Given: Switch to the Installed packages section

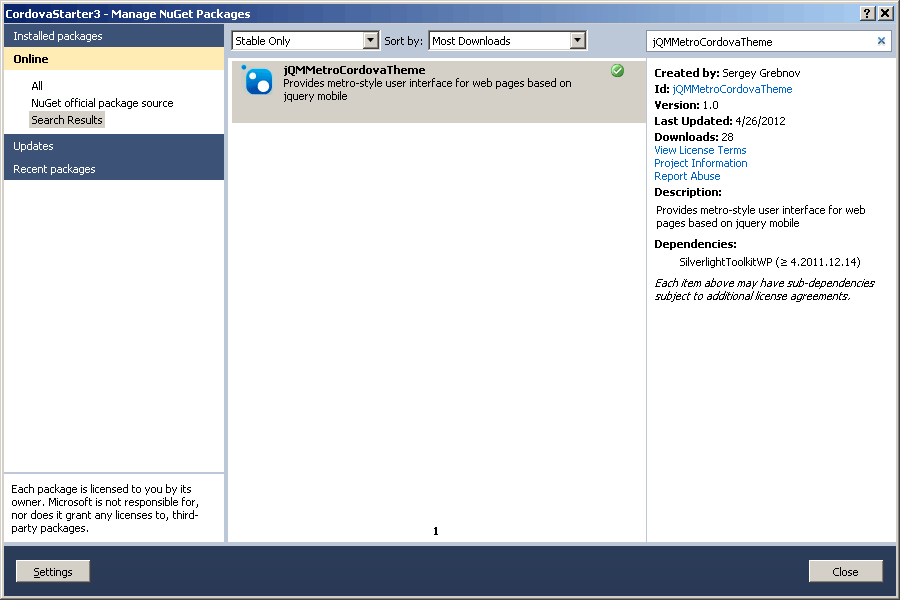Looking at the screenshot, I should 114,36.
